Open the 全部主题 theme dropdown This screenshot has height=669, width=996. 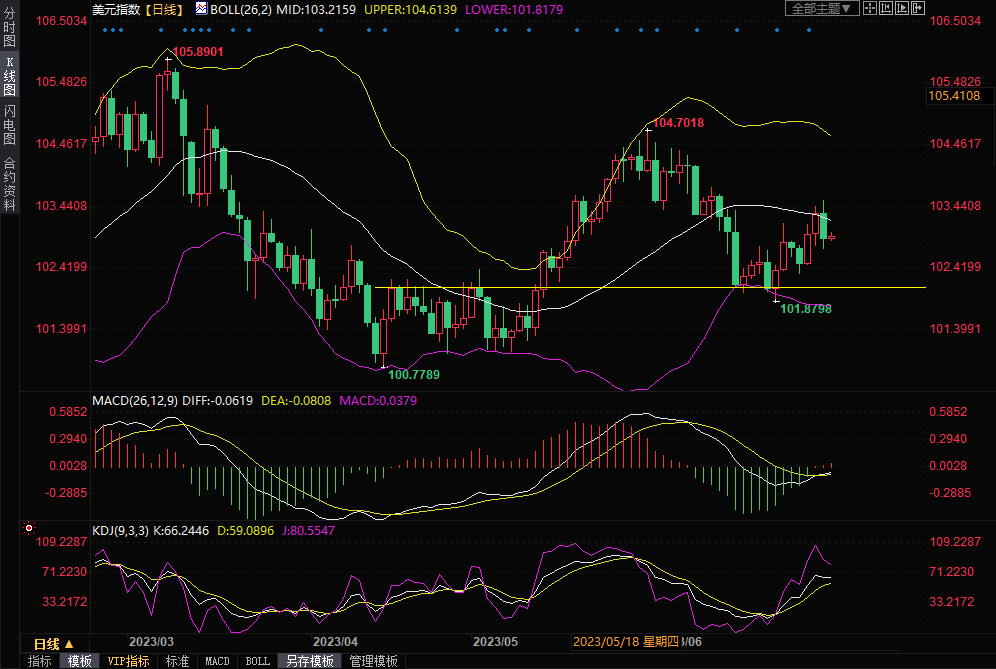click(x=821, y=9)
